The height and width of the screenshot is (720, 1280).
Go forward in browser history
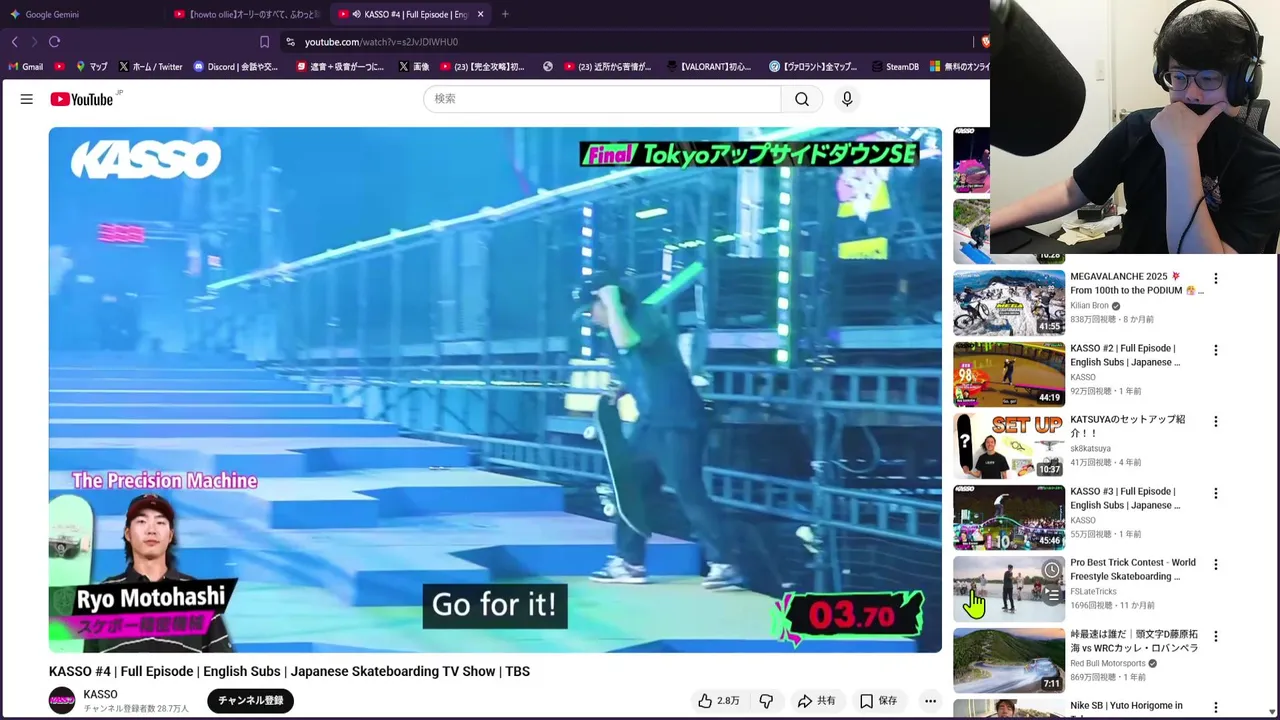pyautogui.click(x=34, y=42)
